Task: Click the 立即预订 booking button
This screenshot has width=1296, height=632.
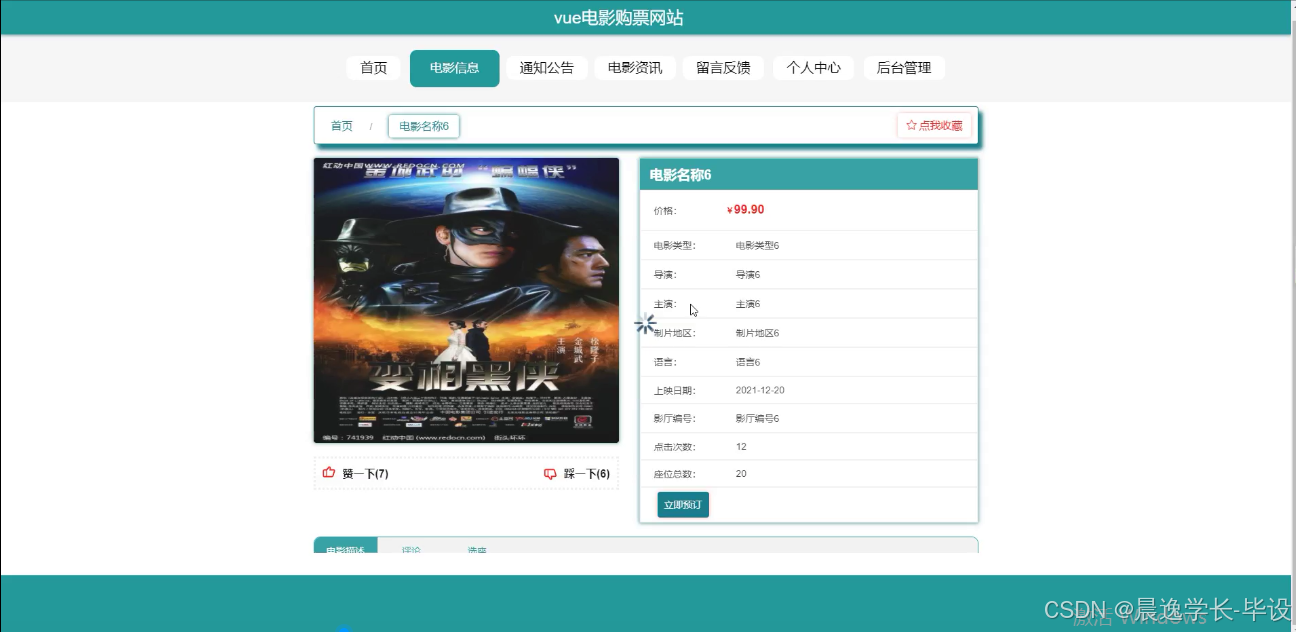Action: coord(683,505)
